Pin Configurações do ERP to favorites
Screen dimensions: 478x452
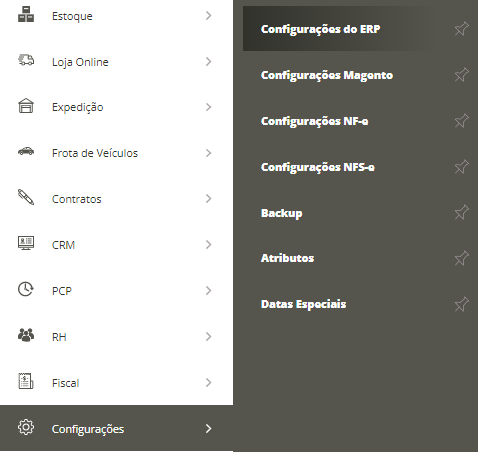[x=462, y=29]
